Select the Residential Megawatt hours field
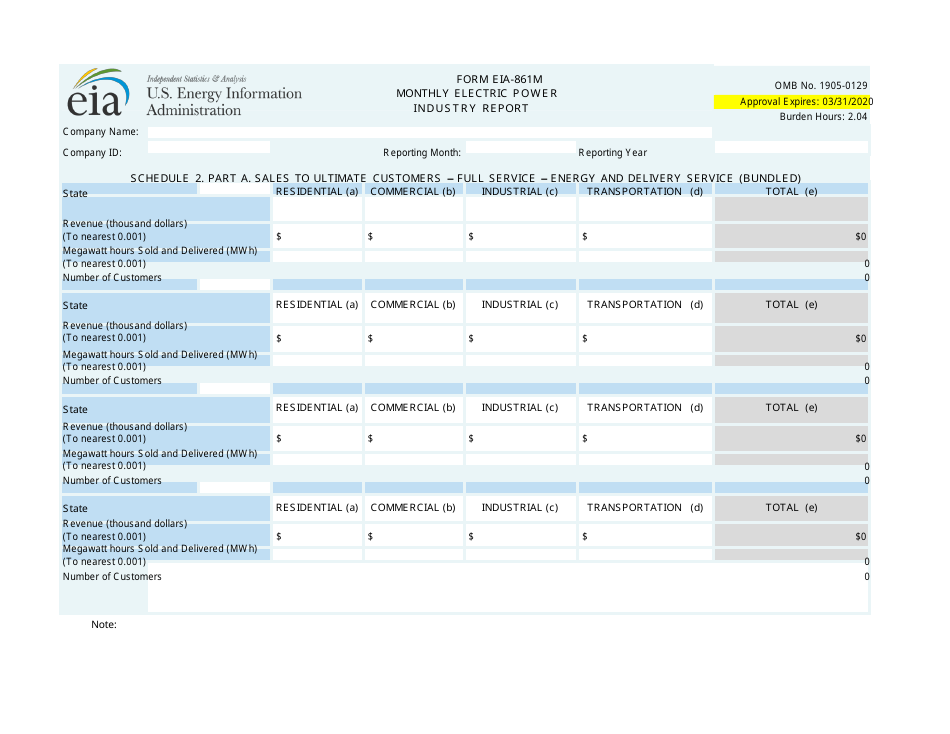The height and width of the screenshot is (734, 950). 315,256
